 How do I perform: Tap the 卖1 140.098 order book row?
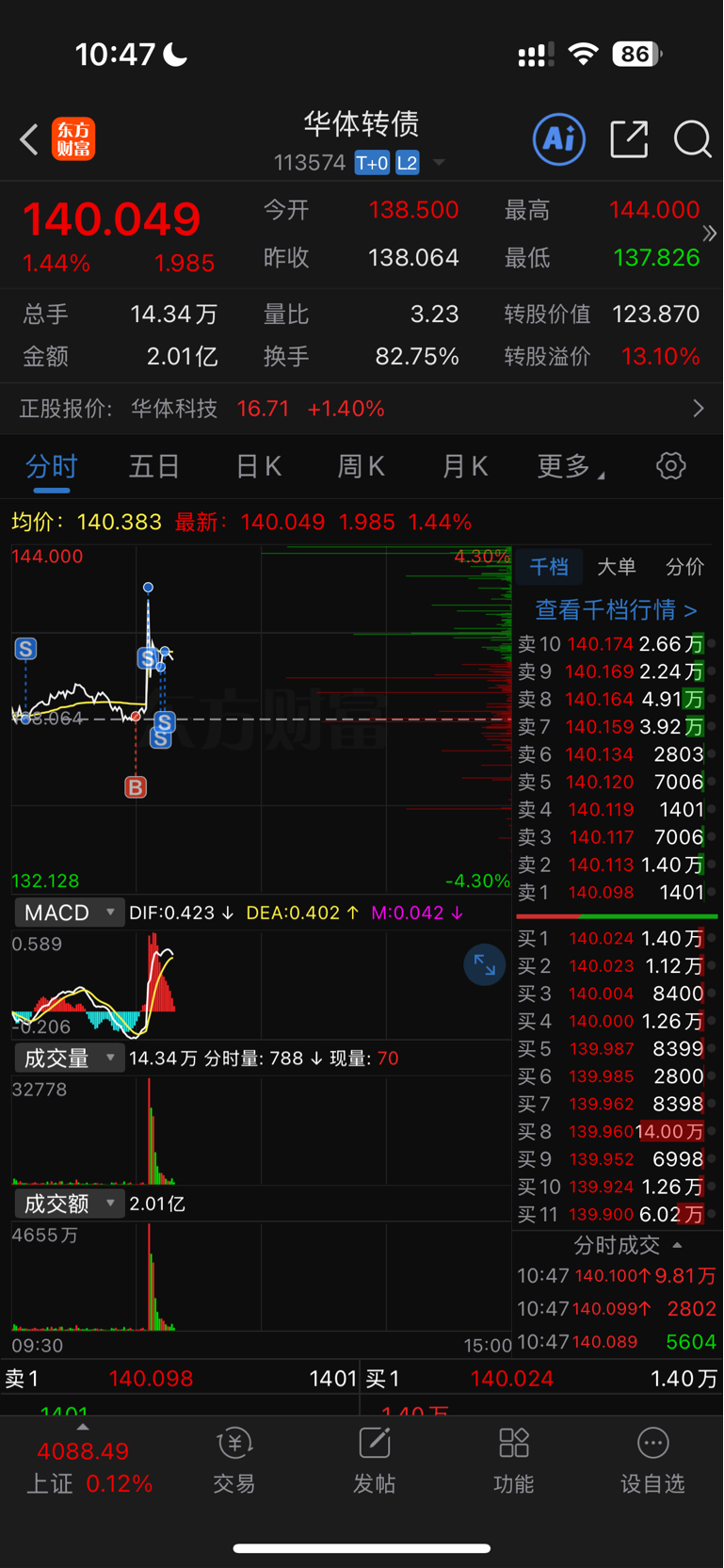pyautogui.click(x=617, y=892)
